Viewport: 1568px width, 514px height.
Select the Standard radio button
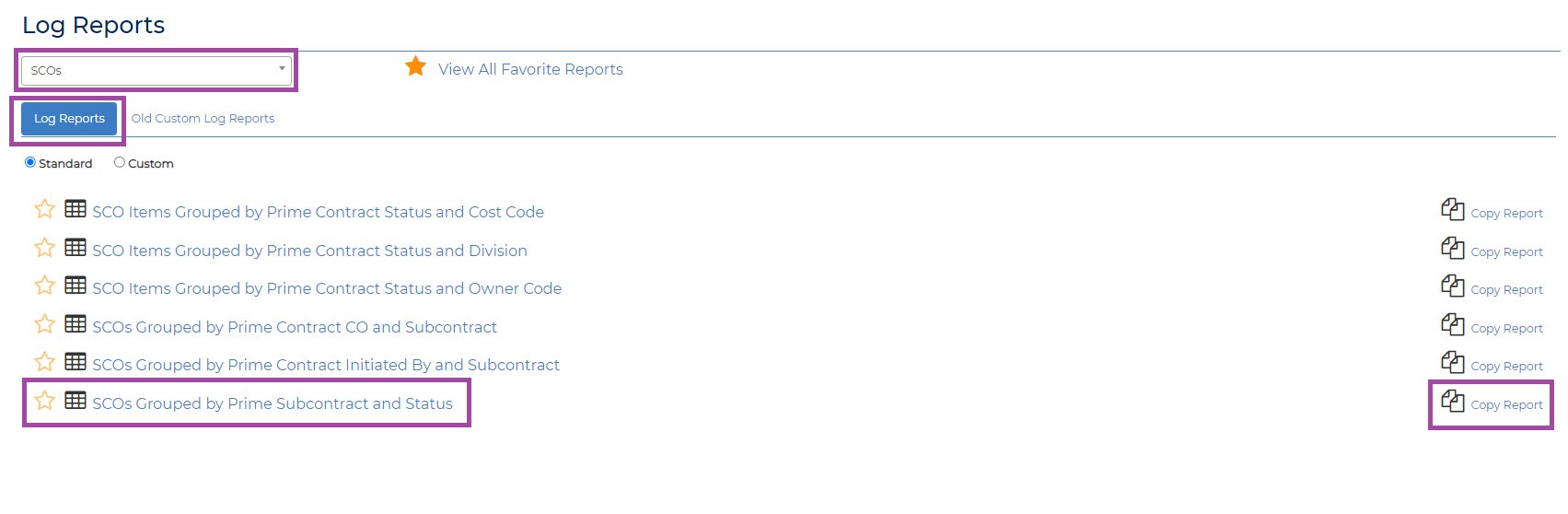pos(30,162)
